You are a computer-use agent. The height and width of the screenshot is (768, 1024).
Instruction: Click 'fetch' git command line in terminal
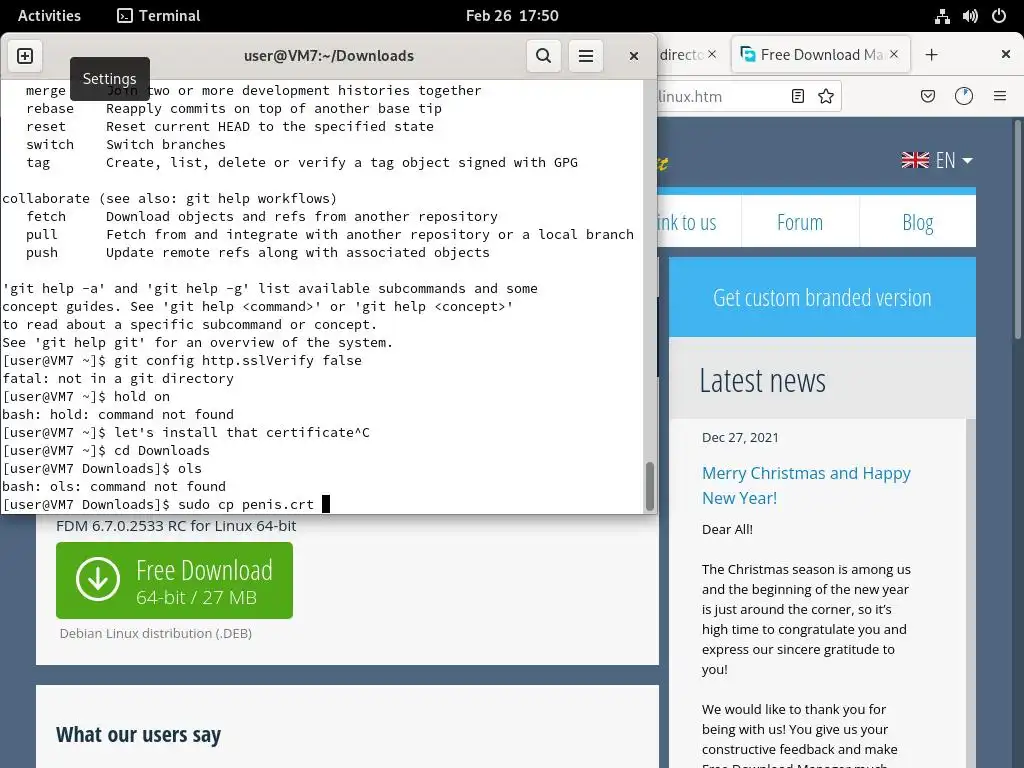[261, 216]
